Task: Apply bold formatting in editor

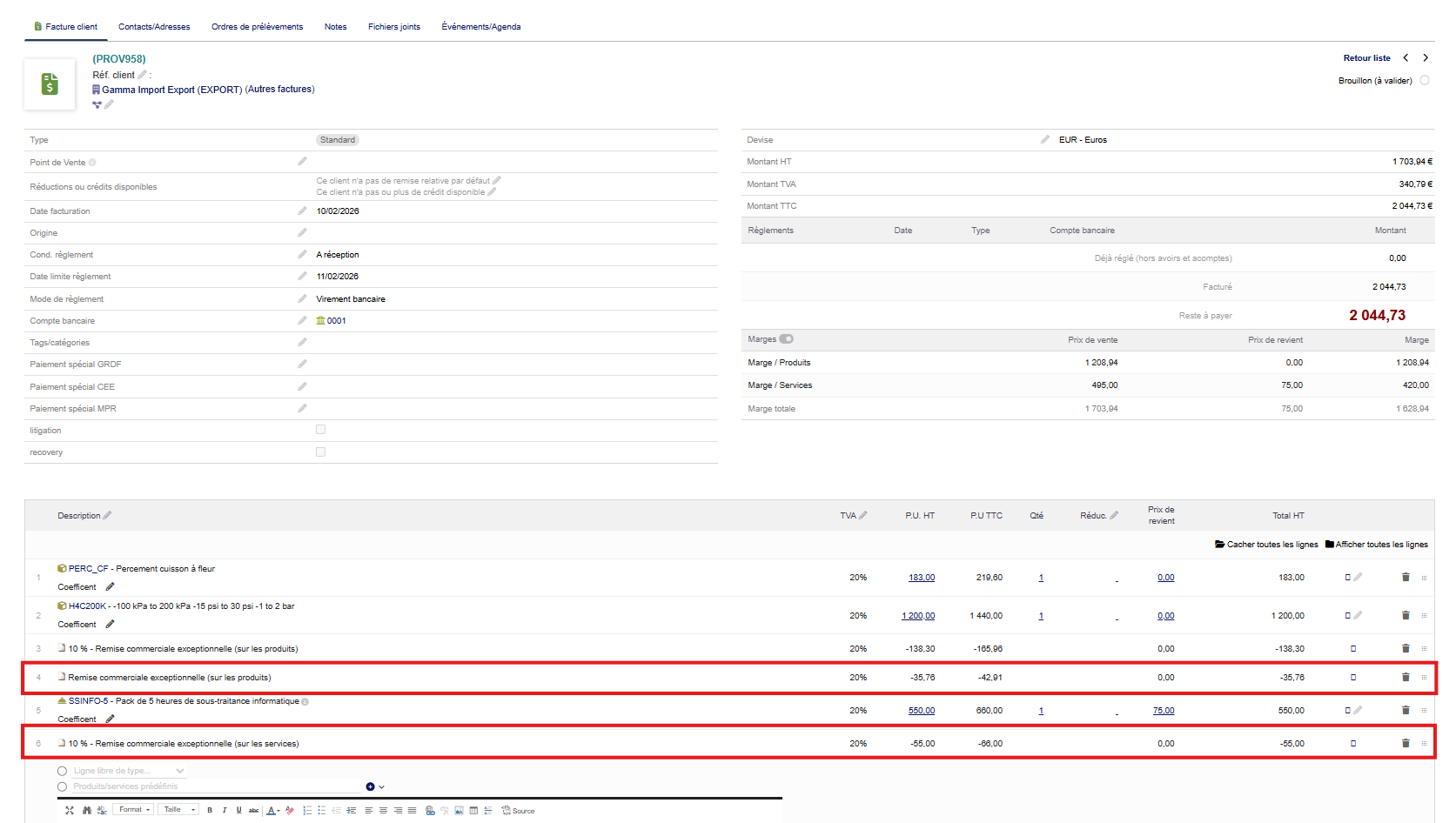Action: click(x=210, y=810)
